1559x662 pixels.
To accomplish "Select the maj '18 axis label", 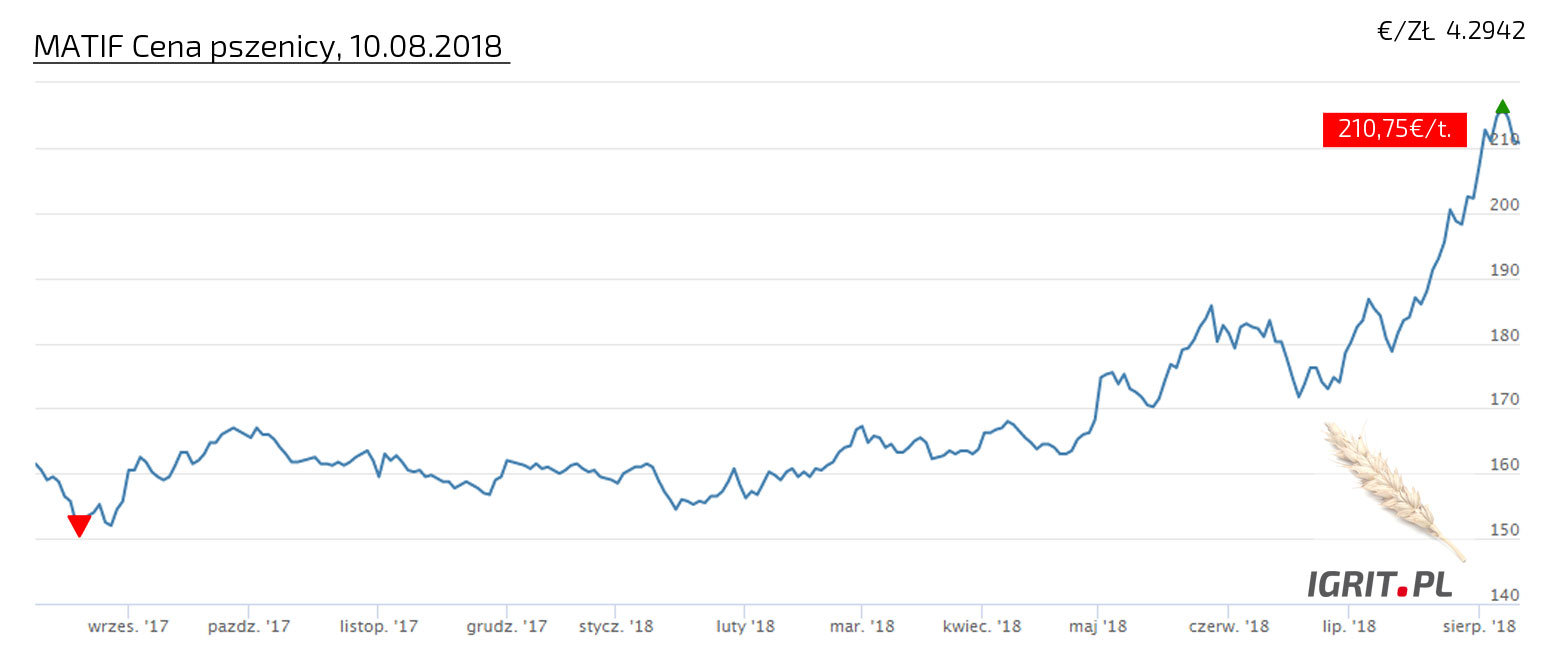I will click(x=1097, y=627).
